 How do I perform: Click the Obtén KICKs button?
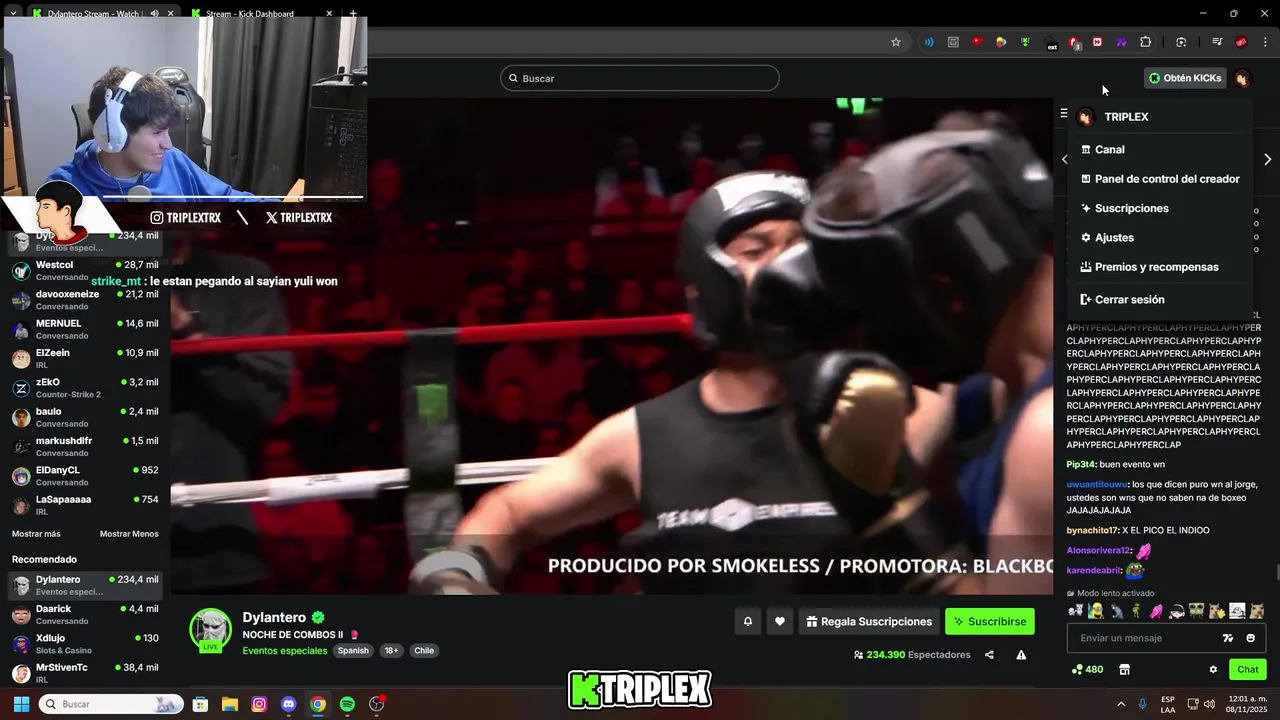coord(1185,78)
